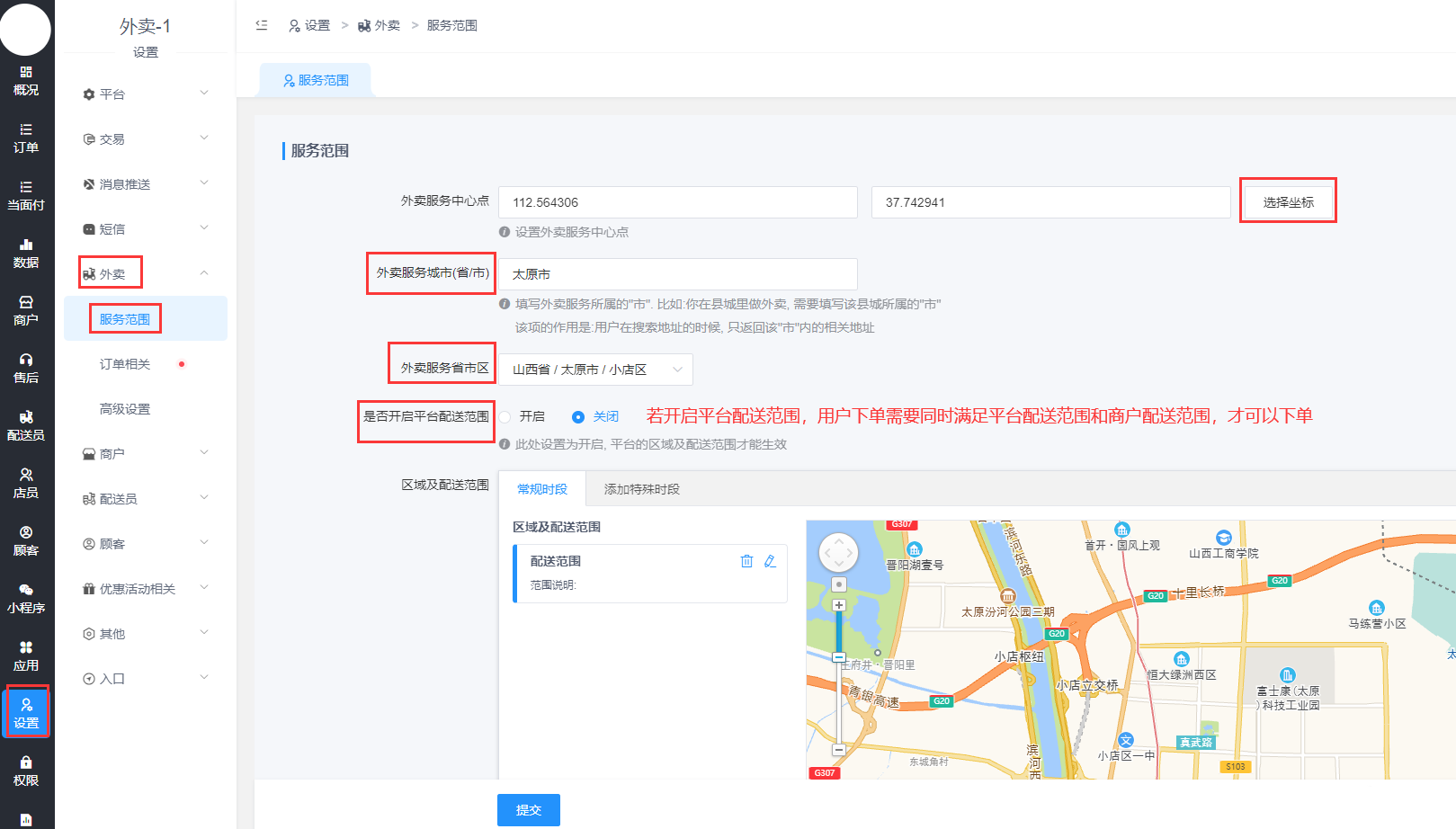Open the 订单 orders sidebar icon
This screenshot has height=829, width=1456.
(x=26, y=138)
